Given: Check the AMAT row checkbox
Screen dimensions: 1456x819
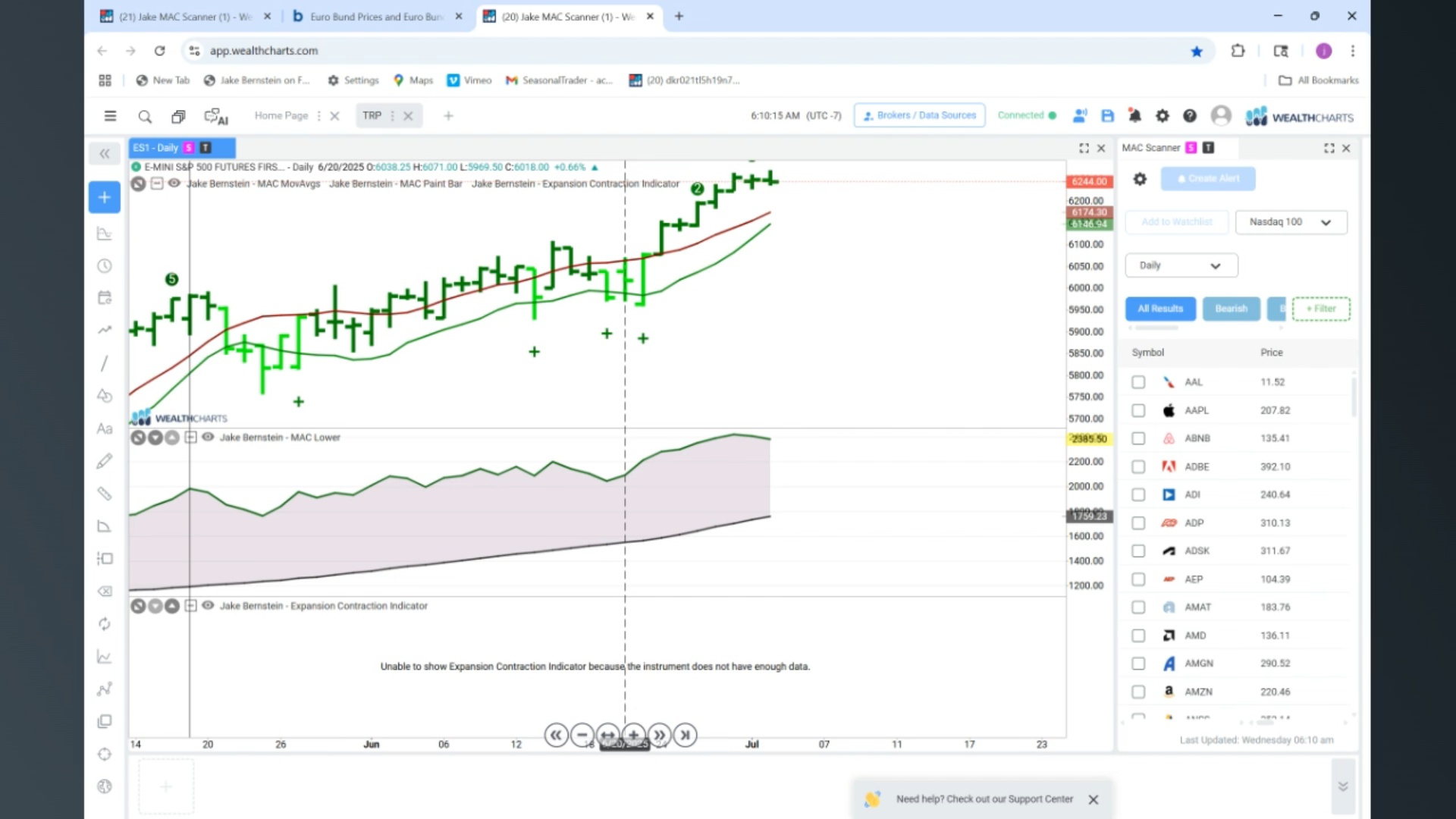Looking at the screenshot, I should coord(1138,607).
